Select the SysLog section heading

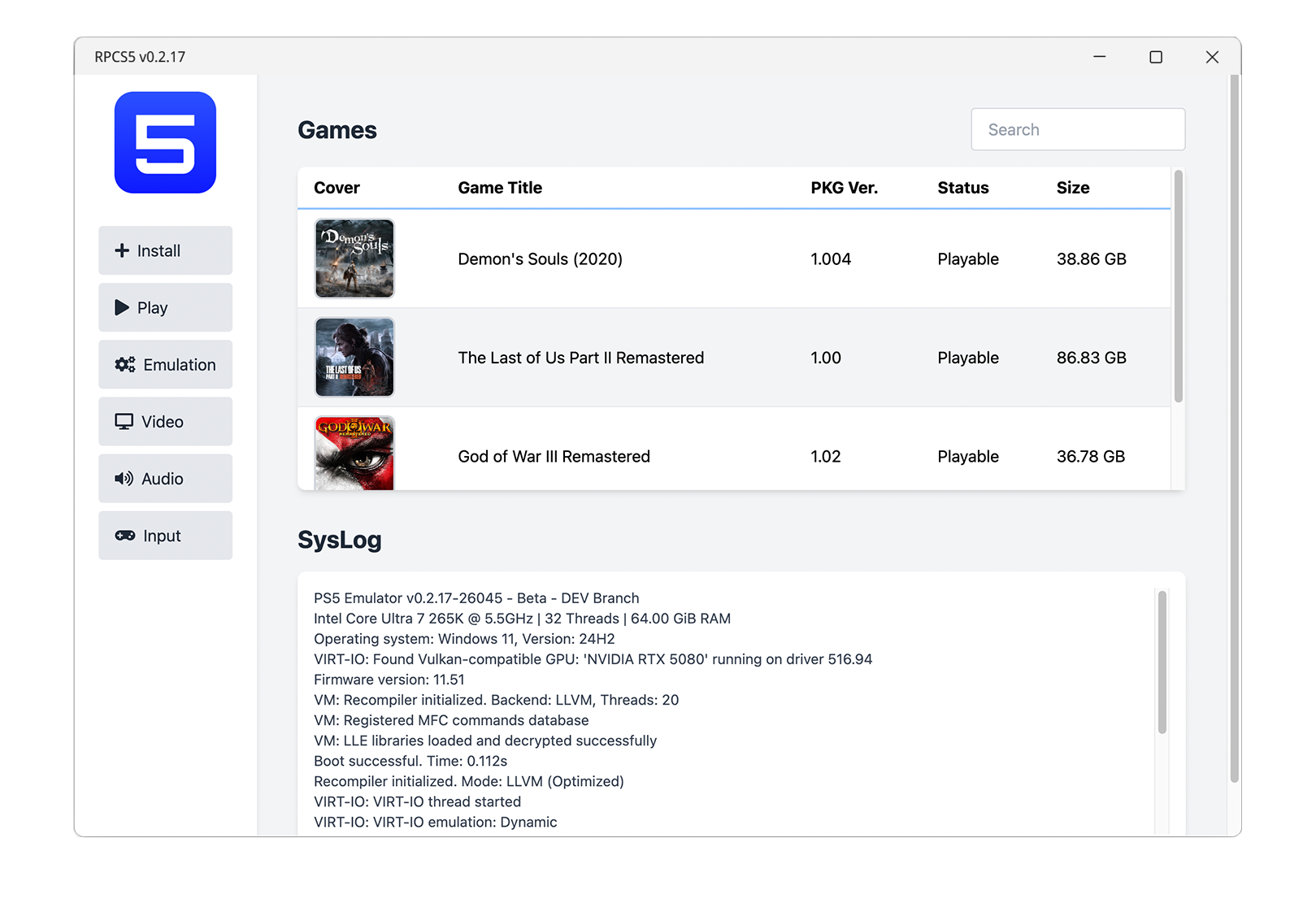(340, 540)
